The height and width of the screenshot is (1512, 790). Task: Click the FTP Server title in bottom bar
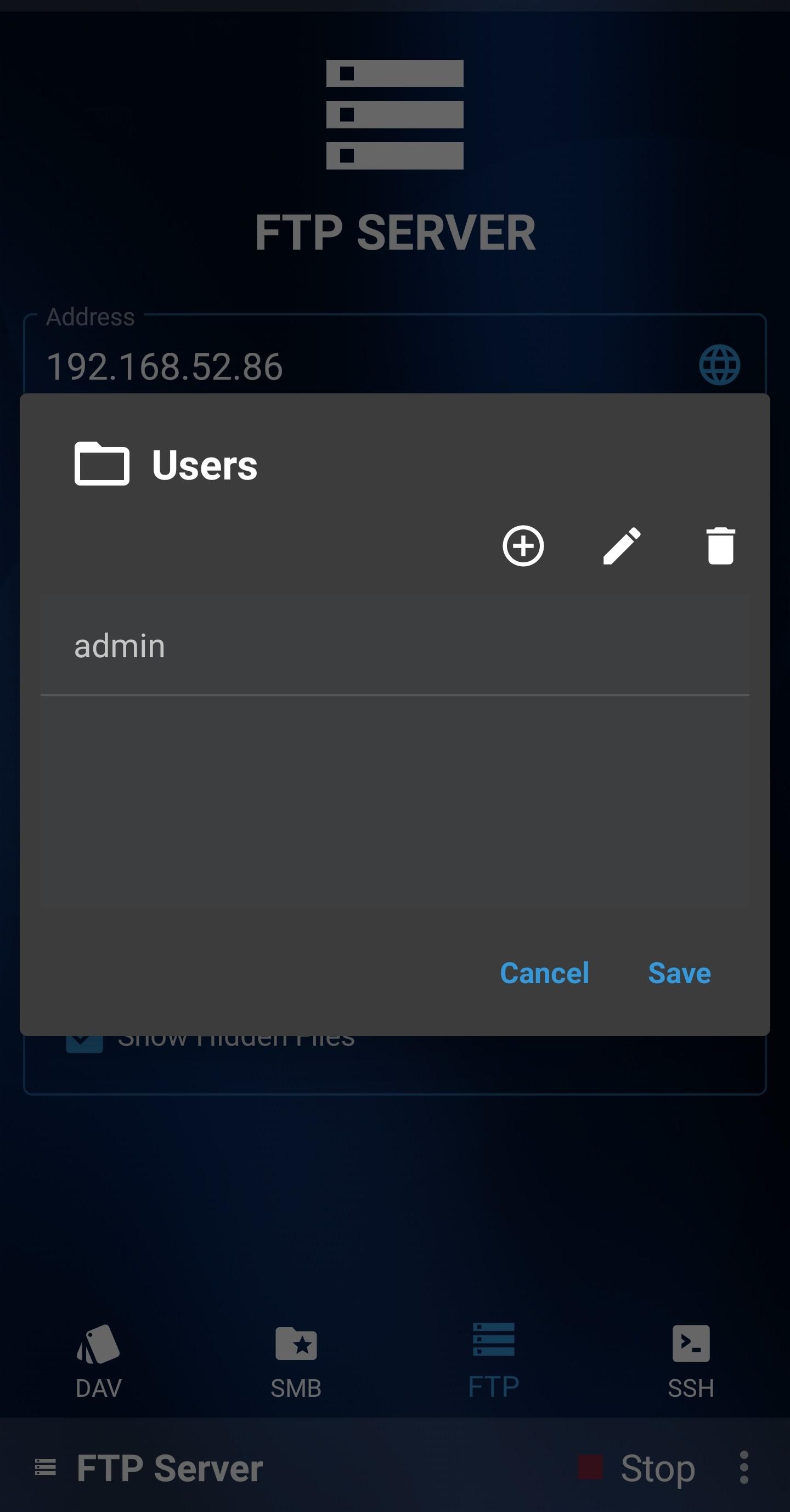[x=170, y=1468]
